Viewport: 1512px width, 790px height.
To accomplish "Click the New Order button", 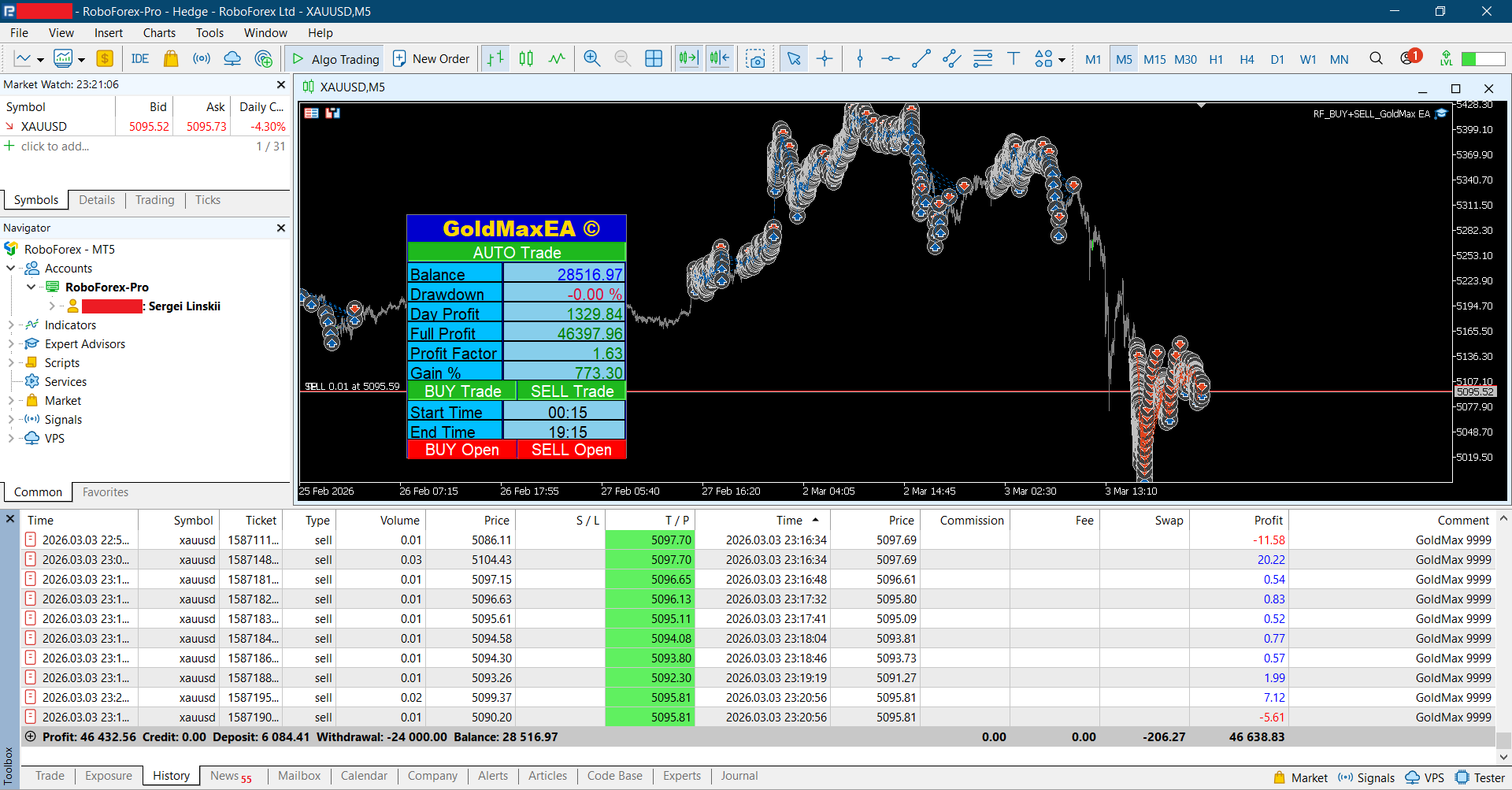I will (431, 59).
